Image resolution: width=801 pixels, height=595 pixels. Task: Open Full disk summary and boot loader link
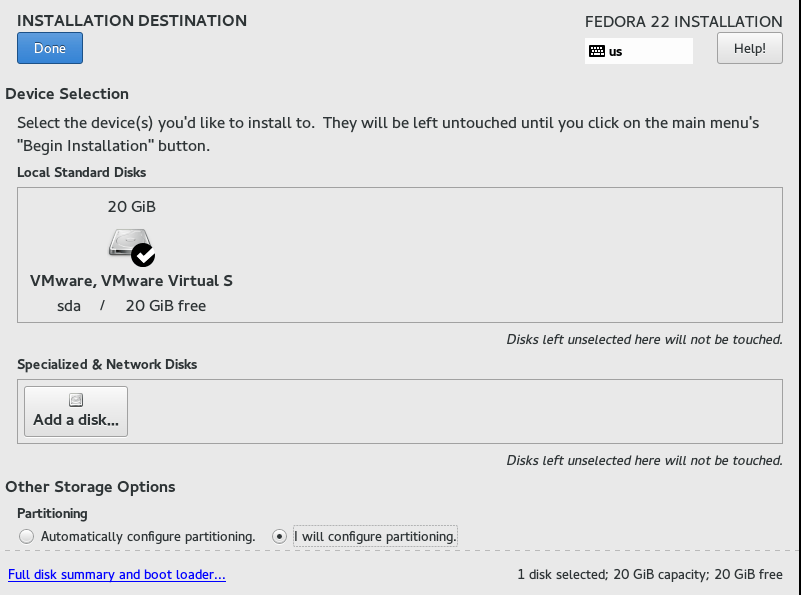tap(116, 575)
